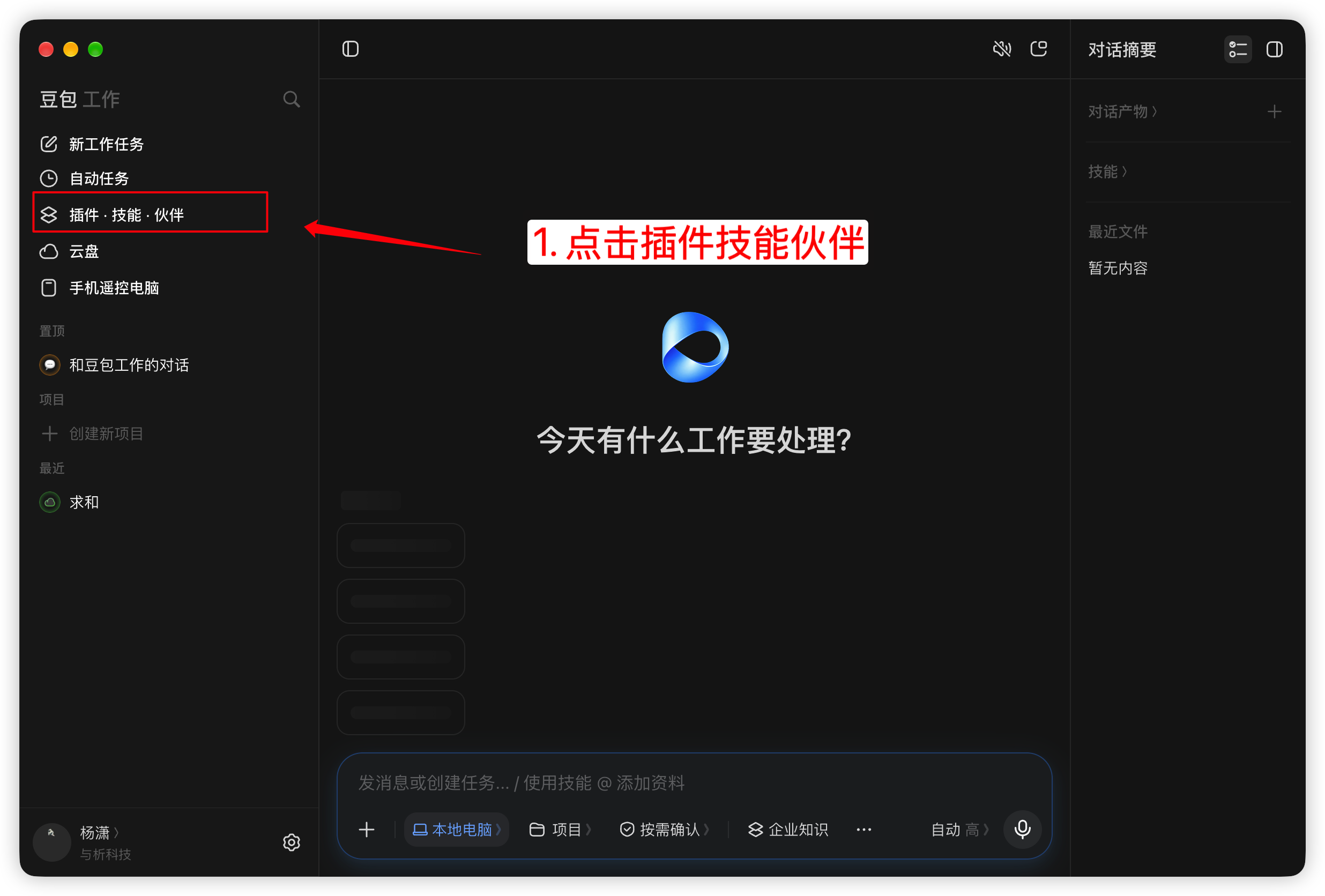This screenshot has height=896, width=1325.
Task: Open the 自动 高 mode dropdown
Action: (959, 830)
